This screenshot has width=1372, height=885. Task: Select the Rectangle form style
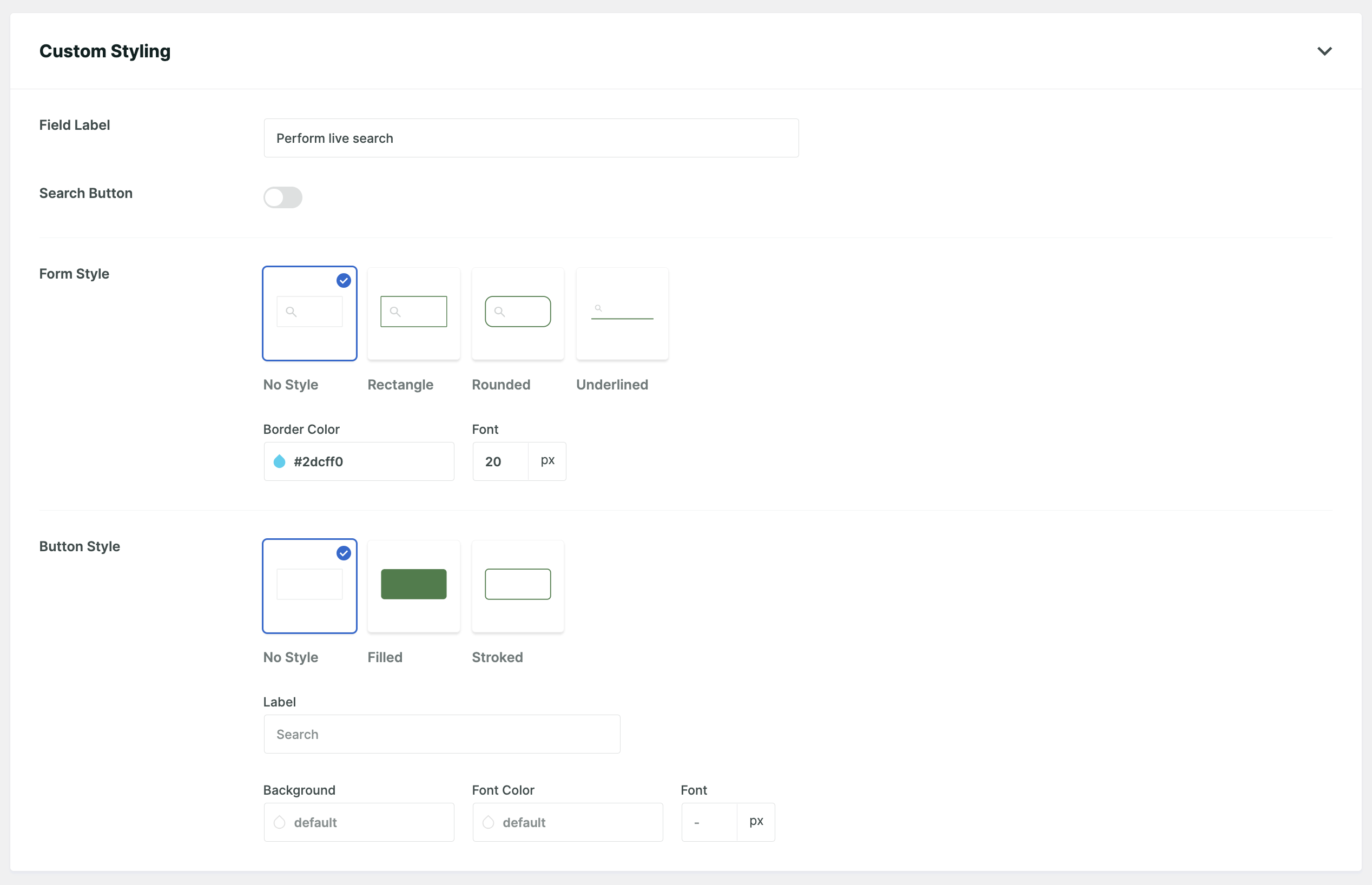tap(413, 313)
